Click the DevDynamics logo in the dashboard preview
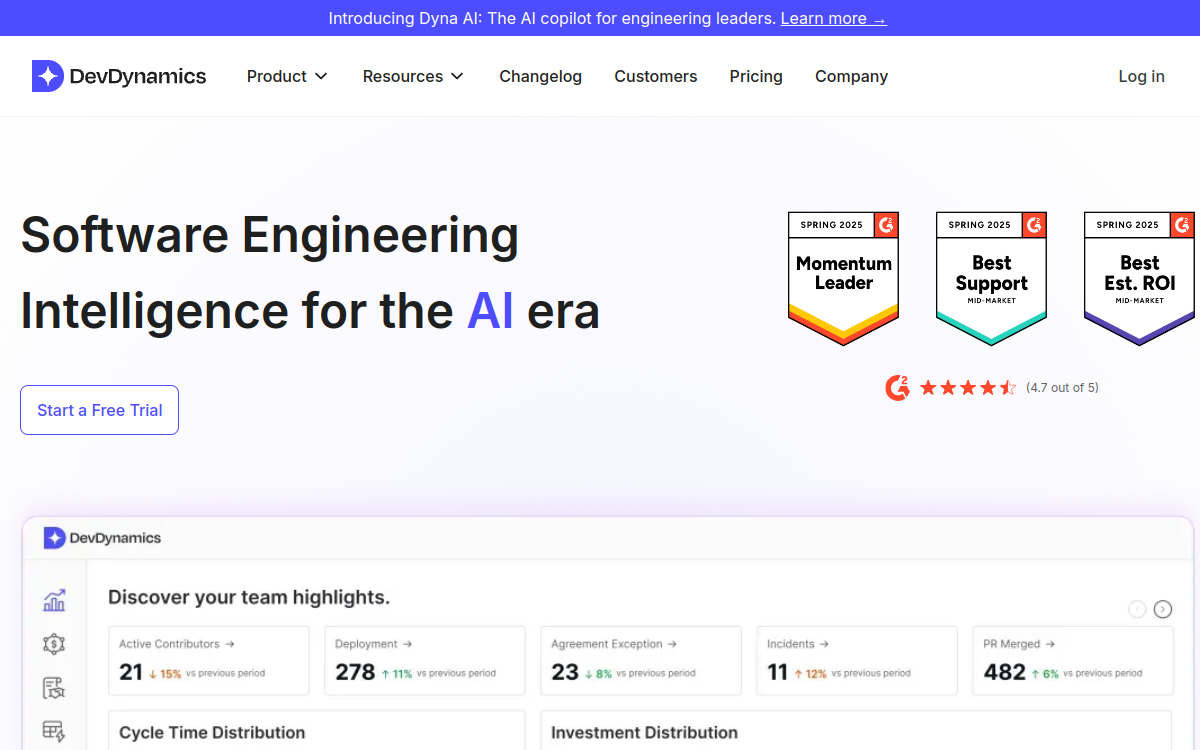Screen dimensions: 1200x750 pos(102,538)
